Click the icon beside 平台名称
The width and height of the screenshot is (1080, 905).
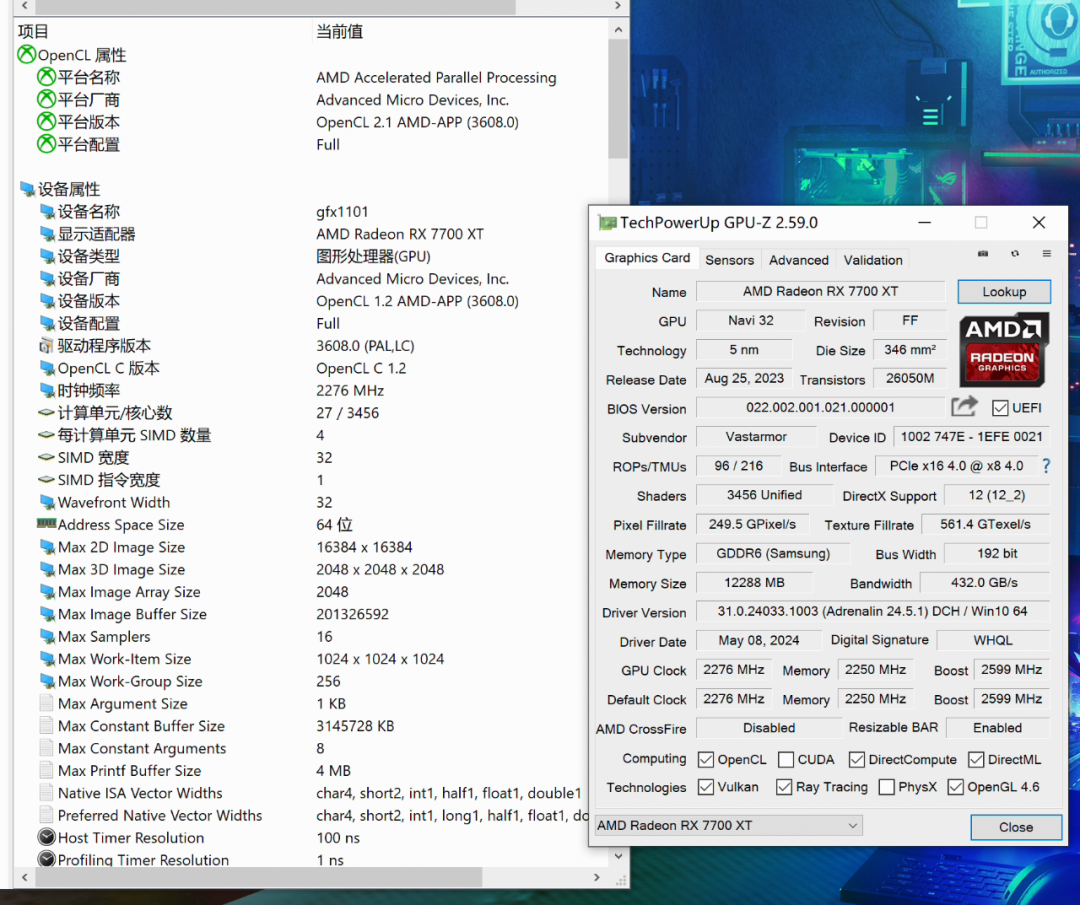(x=46, y=77)
